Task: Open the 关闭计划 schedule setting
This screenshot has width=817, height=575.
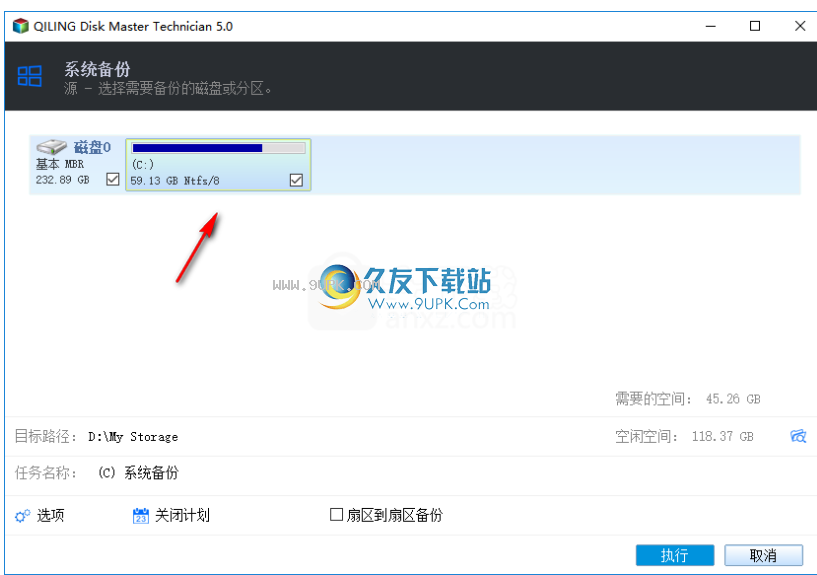Action: pyautogui.click(x=182, y=516)
